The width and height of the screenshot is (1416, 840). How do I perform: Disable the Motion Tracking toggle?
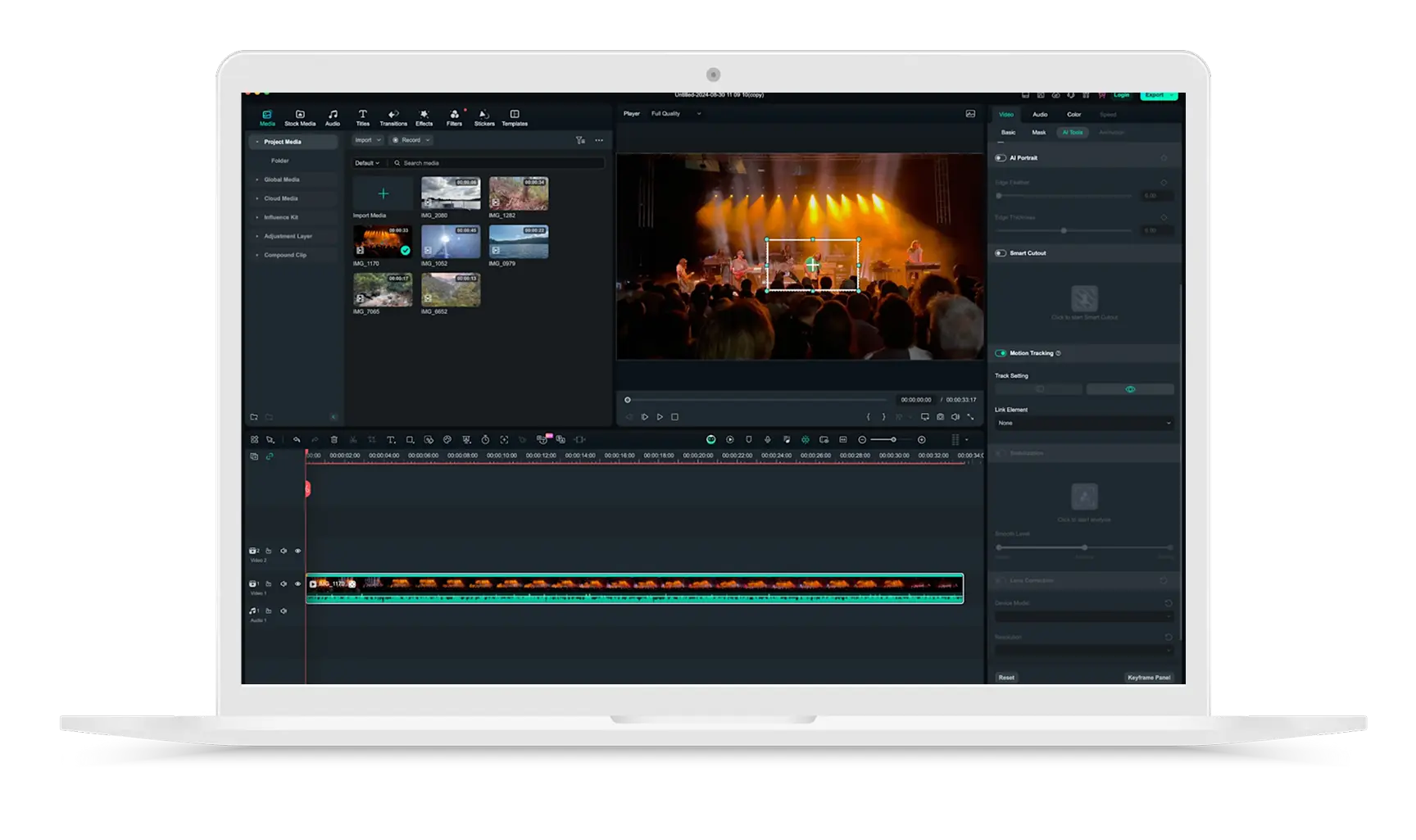[x=1001, y=353]
